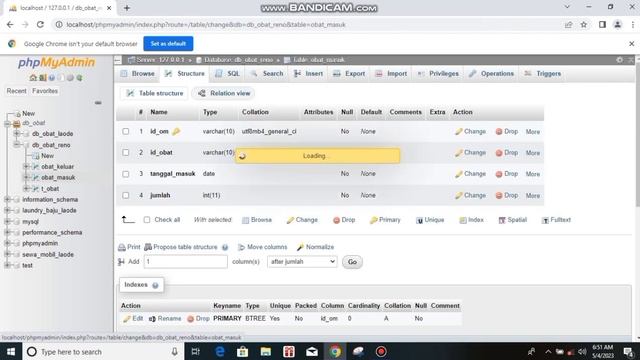Viewport: 640px width, 360px height.
Task: Open phpMyAdmin home icon in sidebar
Action: [33, 78]
